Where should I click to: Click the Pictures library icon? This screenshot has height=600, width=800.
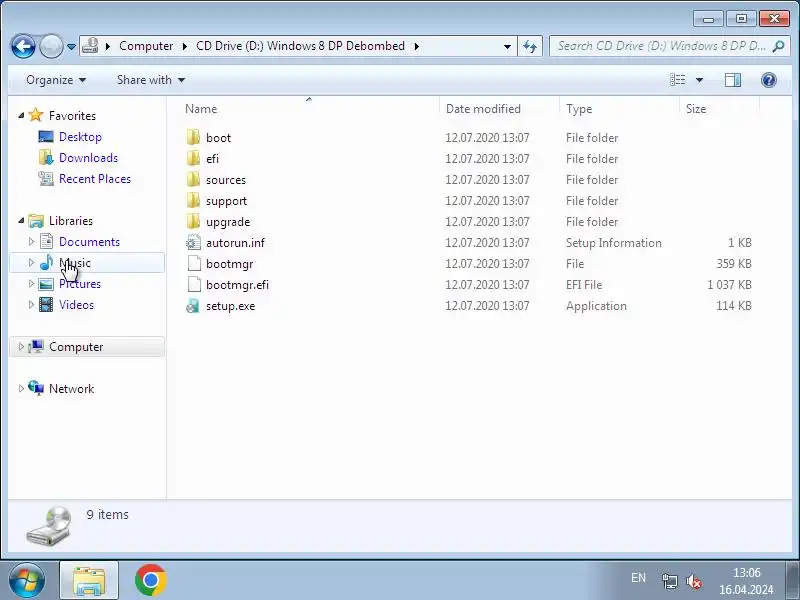[46, 284]
